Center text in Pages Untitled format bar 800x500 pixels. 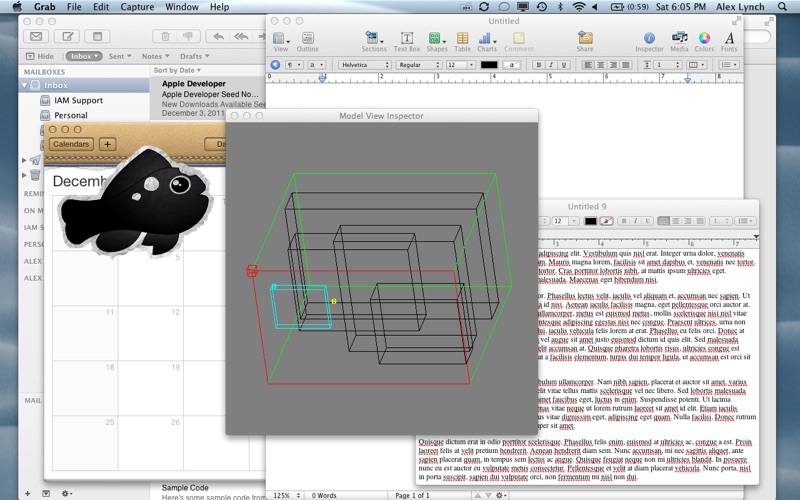pos(601,65)
